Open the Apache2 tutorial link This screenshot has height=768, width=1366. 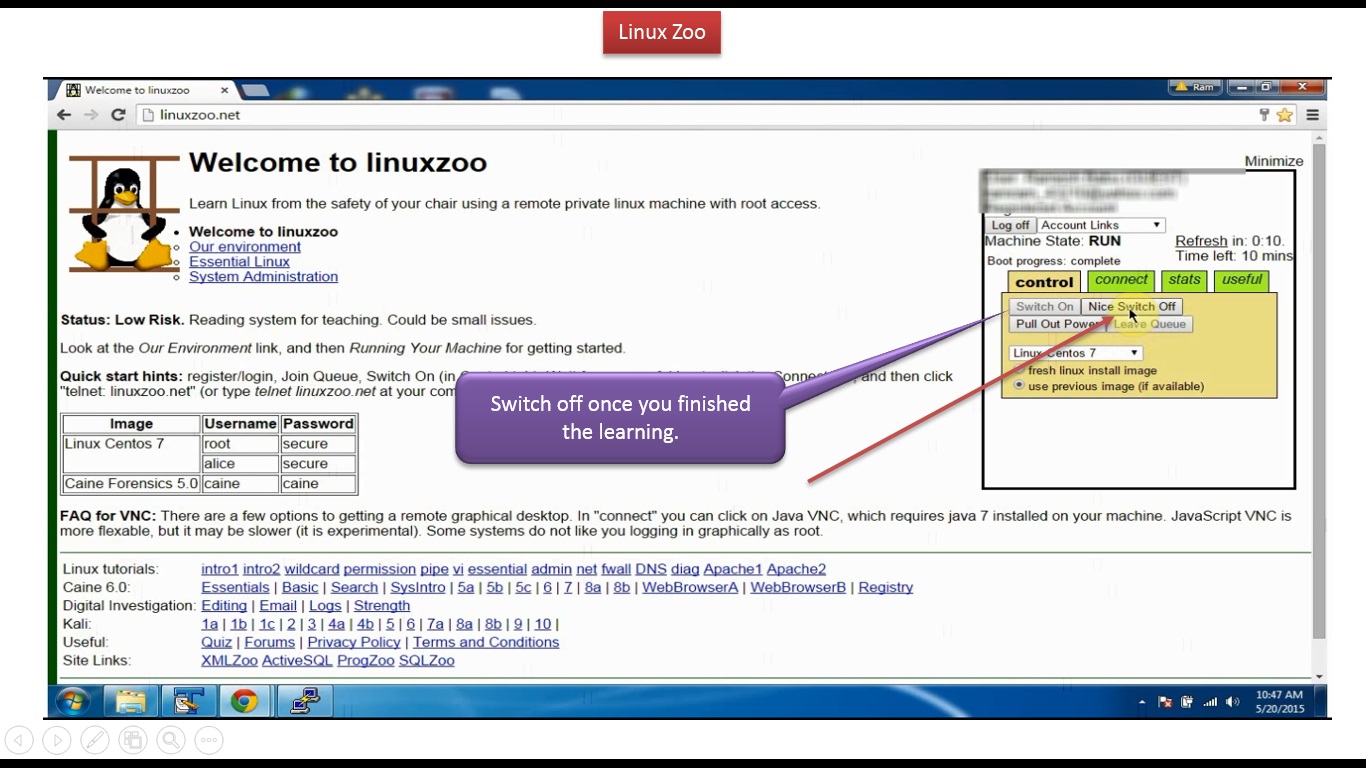[796, 569]
